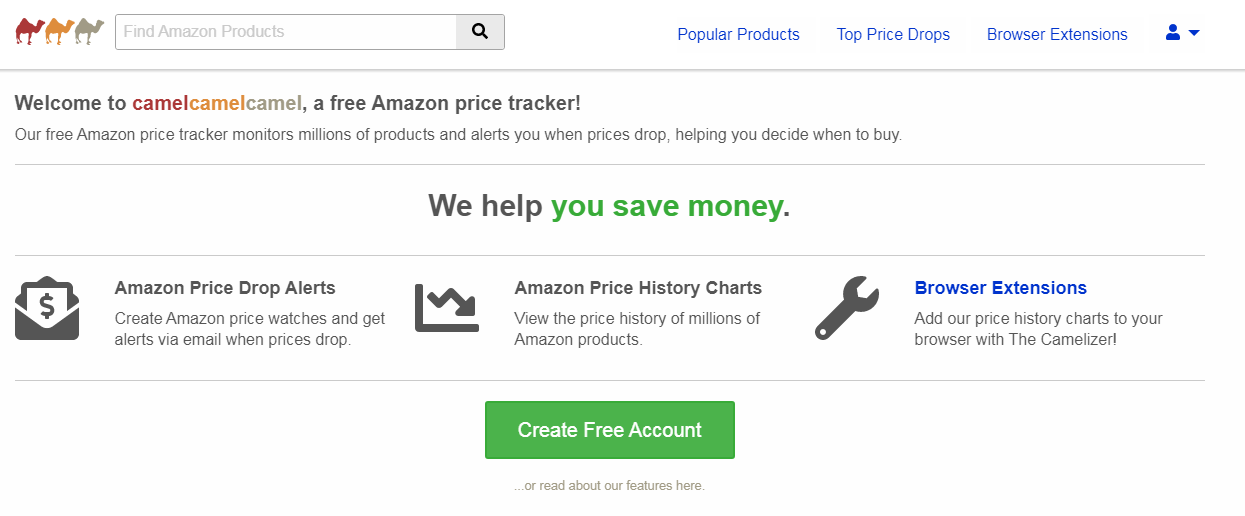Open the user account icon

click(1173, 33)
